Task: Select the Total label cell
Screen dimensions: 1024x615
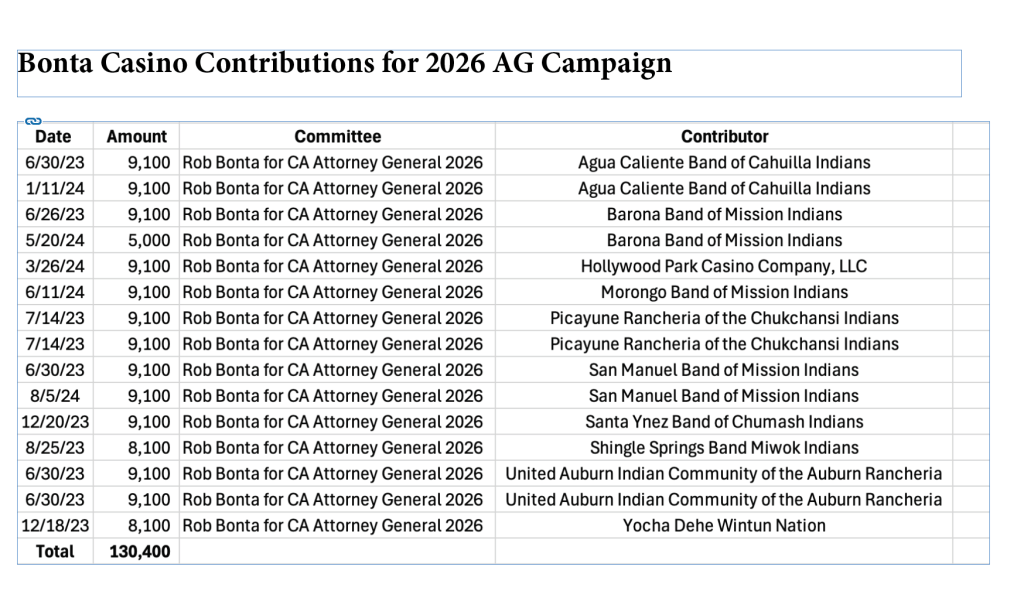Action: click(55, 552)
